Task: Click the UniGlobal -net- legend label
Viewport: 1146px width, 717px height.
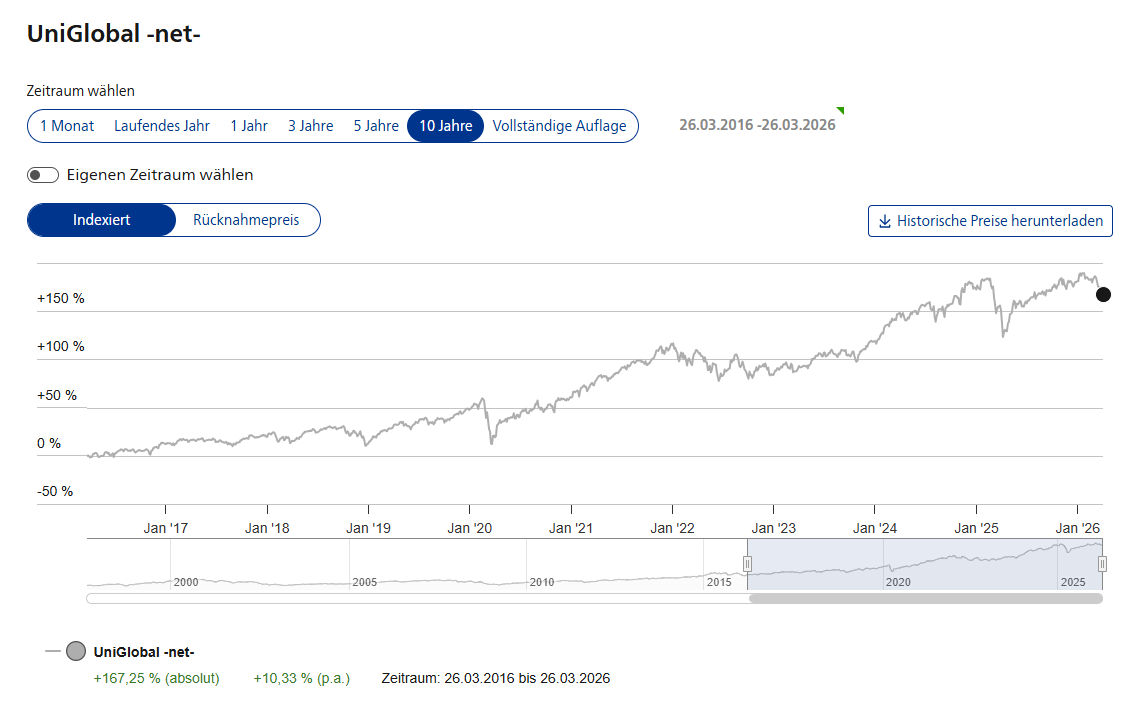Action: (x=144, y=652)
